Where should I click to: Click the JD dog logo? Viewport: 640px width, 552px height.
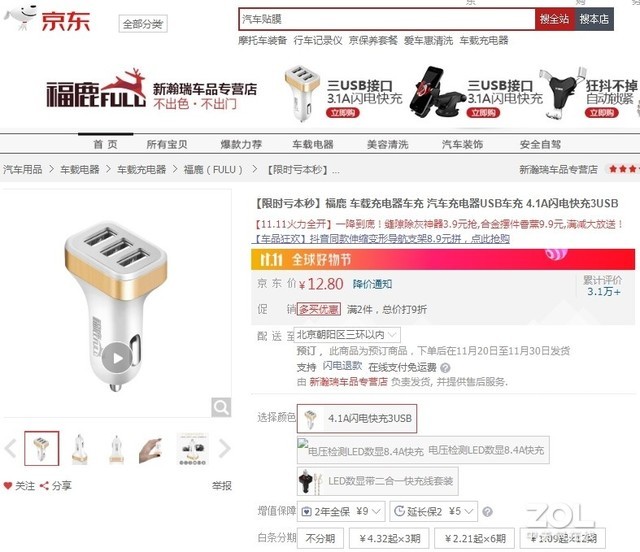20,18
